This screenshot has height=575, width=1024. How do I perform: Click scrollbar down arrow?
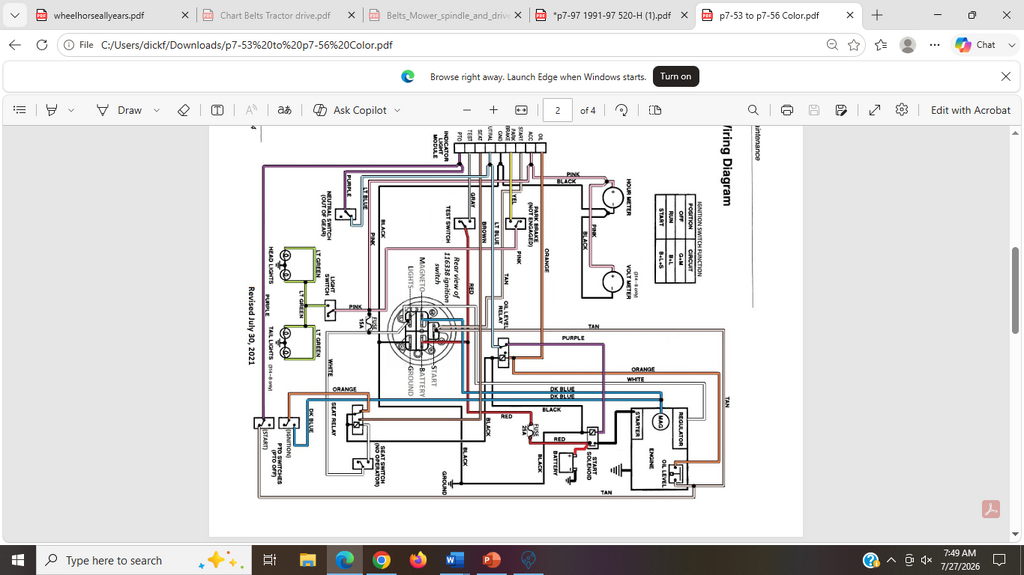1016,534
